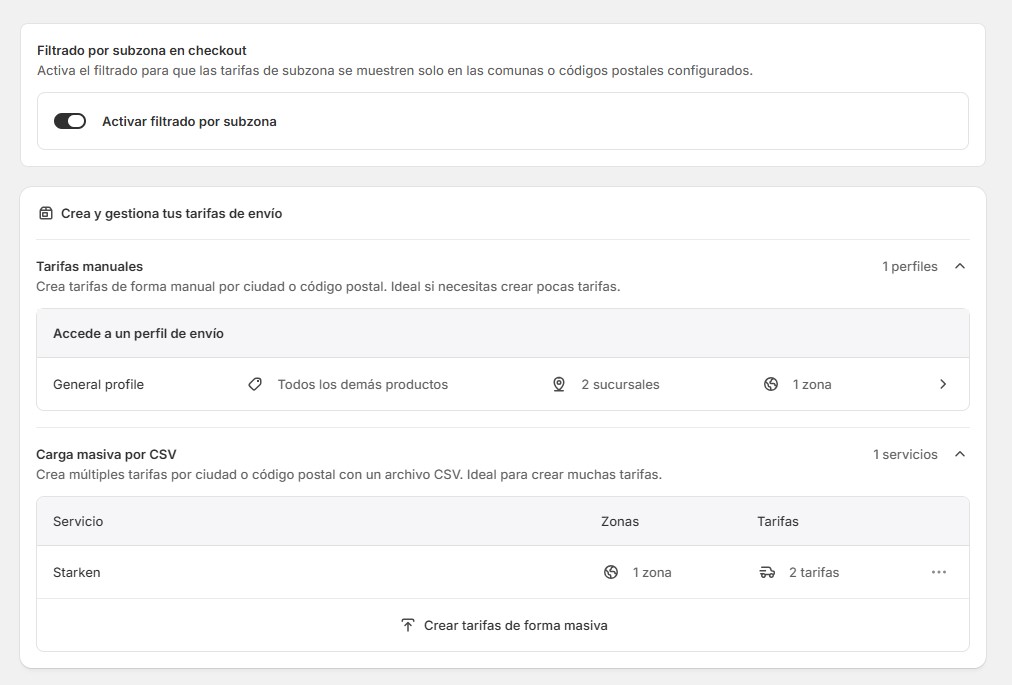Open the General profile shipping profile
This screenshot has height=685, width=1012.
click(x=503, y=384)
